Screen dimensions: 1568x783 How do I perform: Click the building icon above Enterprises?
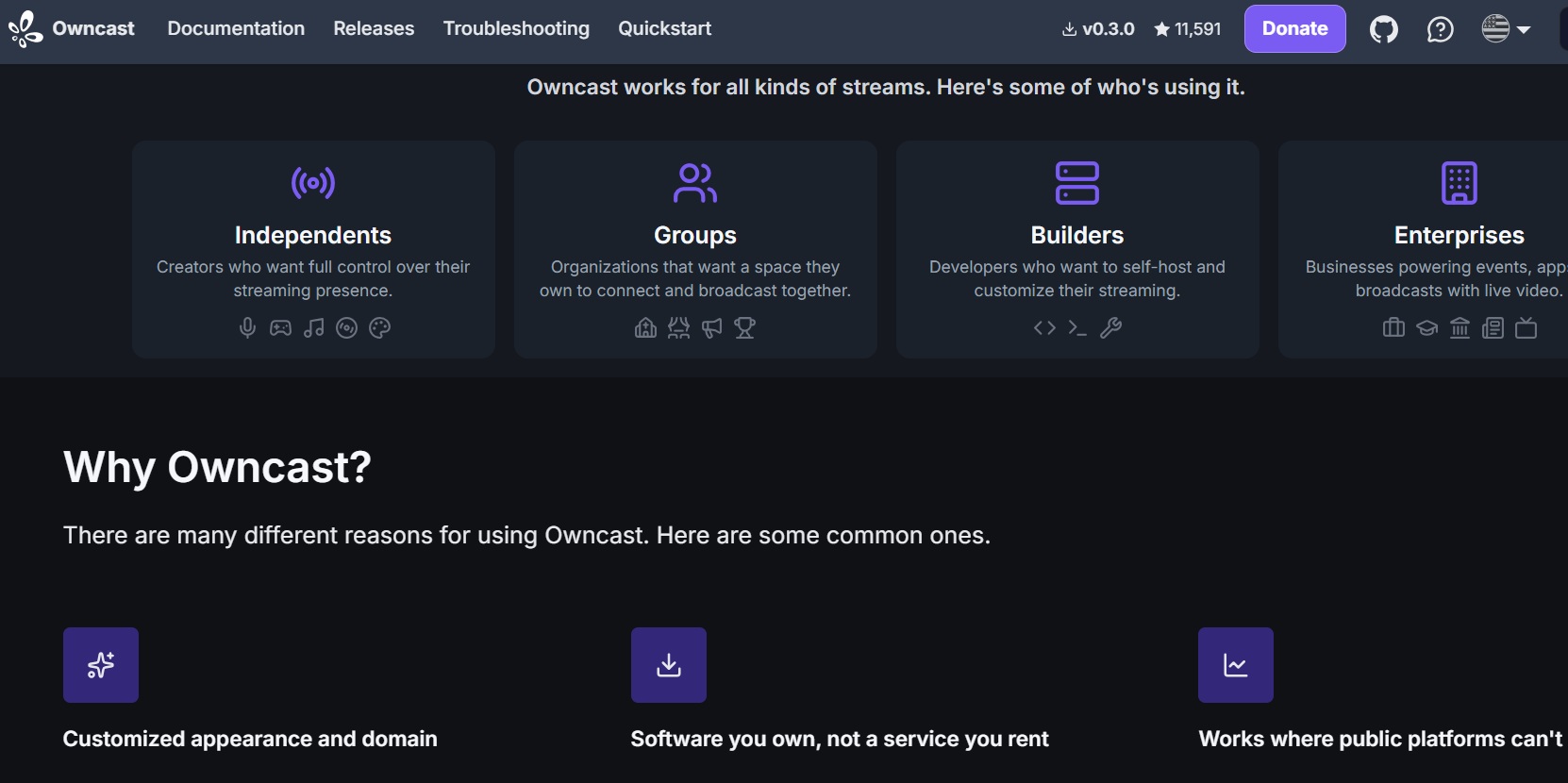1460,183
